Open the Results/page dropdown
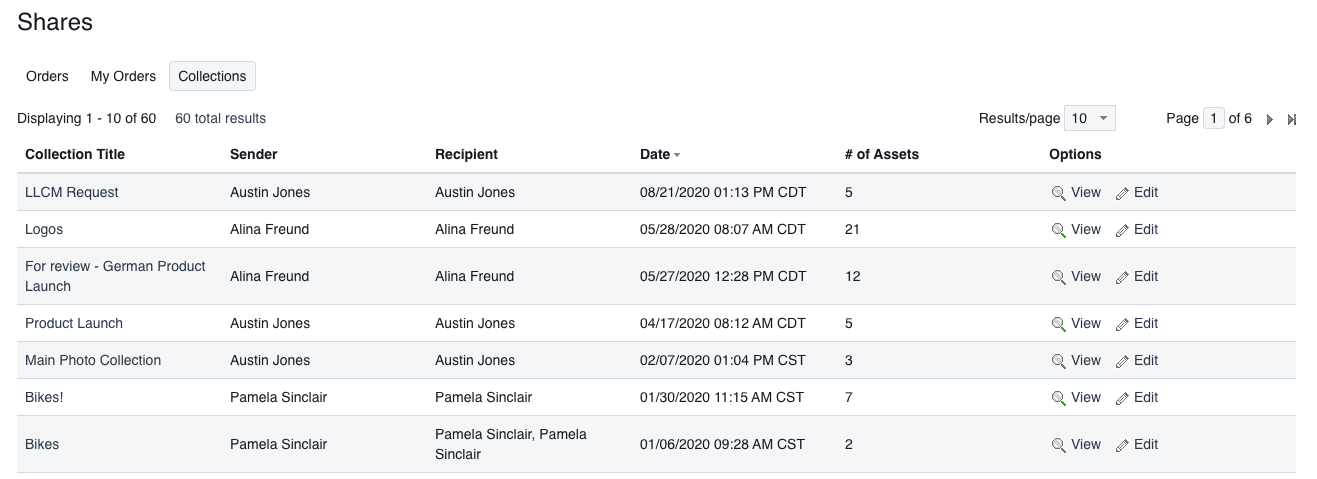Image resolution: width=1317 pixels, height=479 pixels. 1089,118
